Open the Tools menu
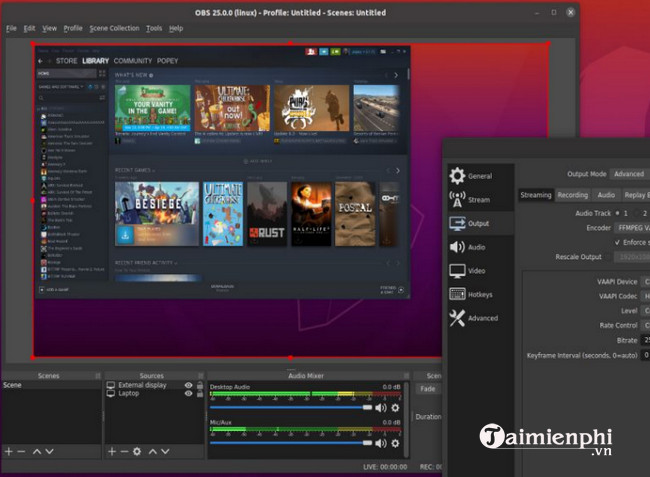 pyautogui.click(x=154, y=28)
